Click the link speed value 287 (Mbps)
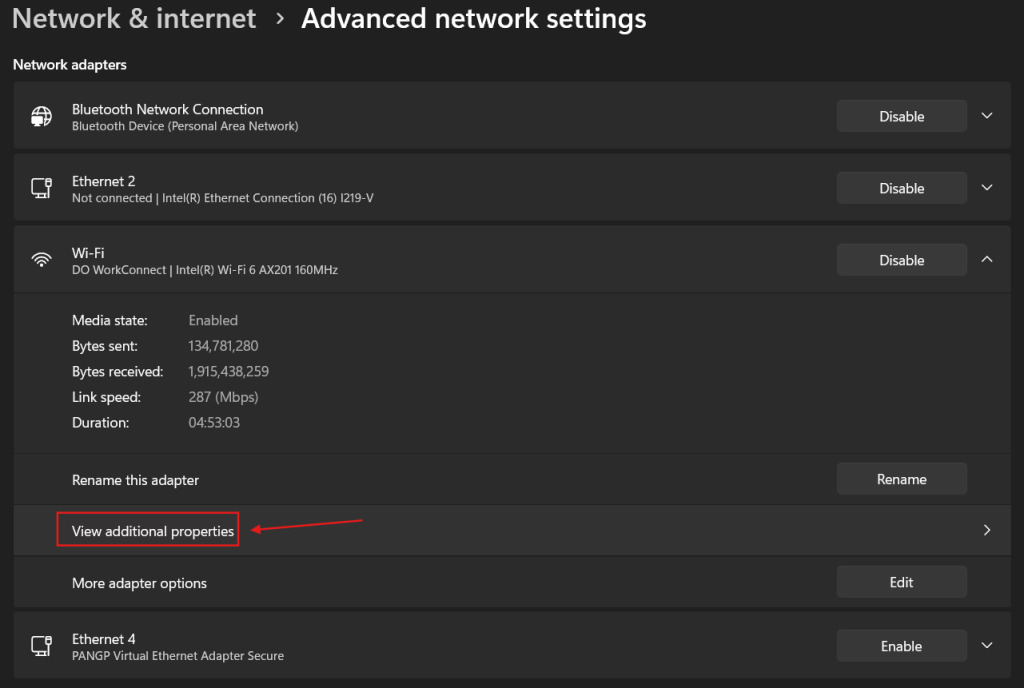The height and width of the screenshot is (688, 1024). (223, 397)
